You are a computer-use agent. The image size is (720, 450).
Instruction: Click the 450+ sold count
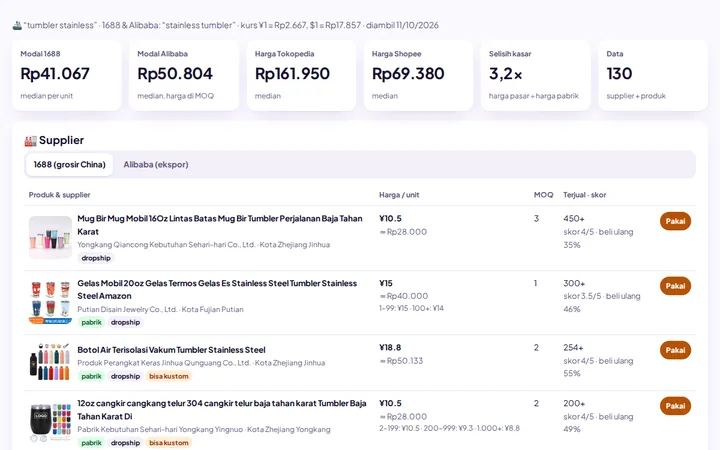coord(574,219)
